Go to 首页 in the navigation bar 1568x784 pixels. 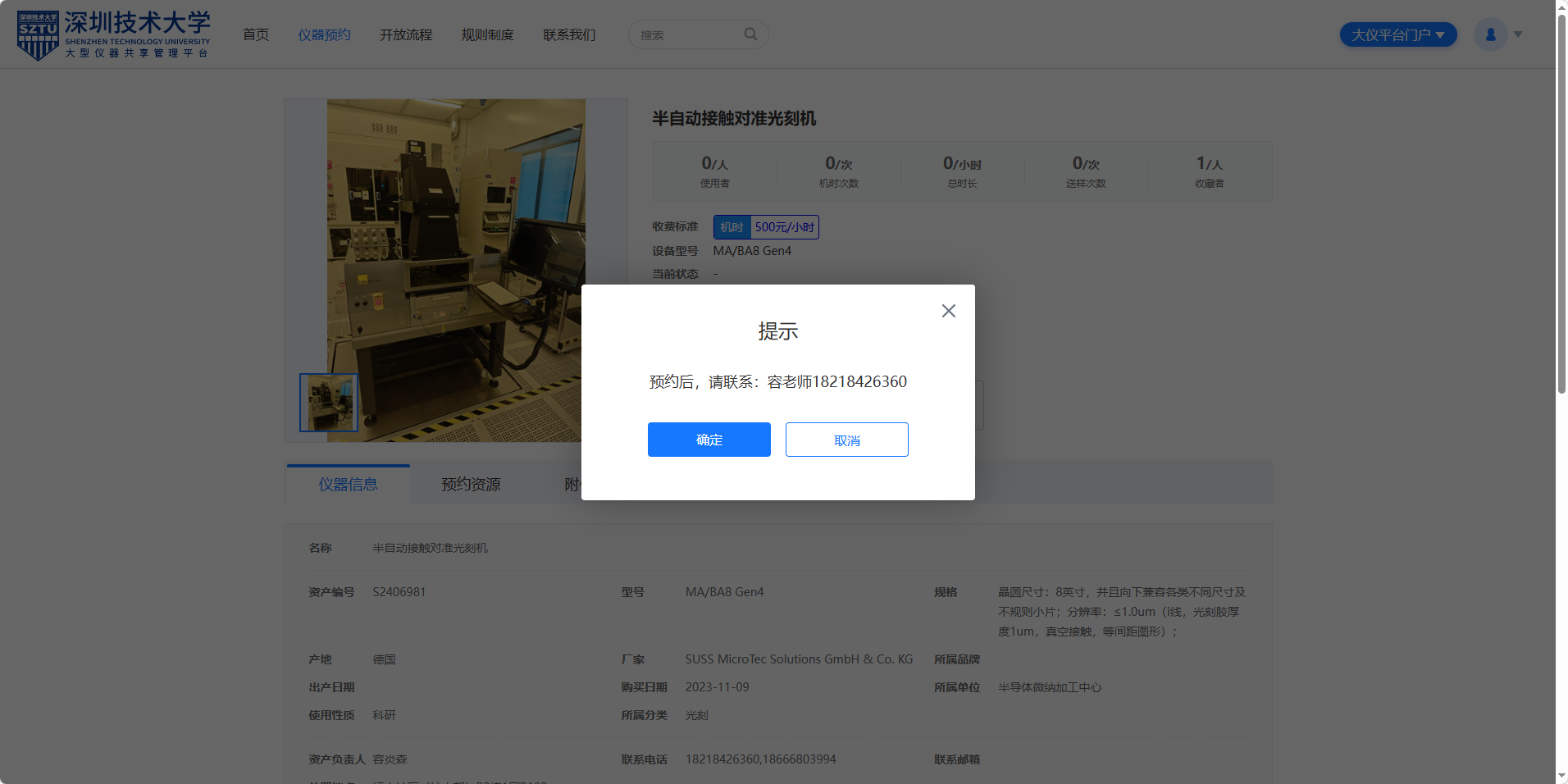click(256, 34)
